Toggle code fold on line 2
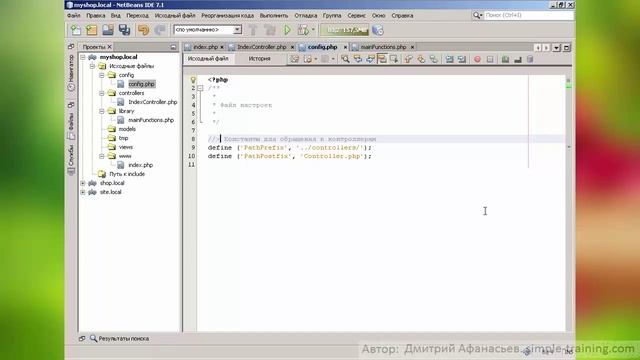This screenshot has width=640, height=360. 200,88
